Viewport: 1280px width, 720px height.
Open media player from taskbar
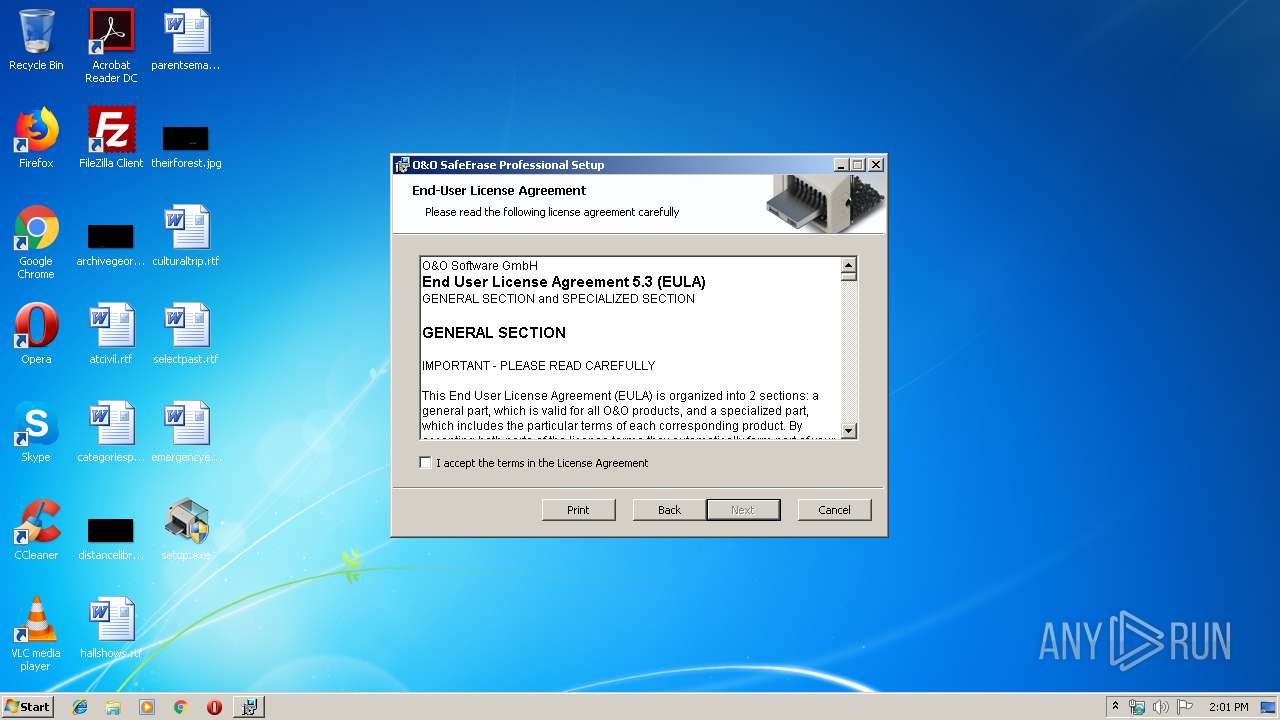click(x=147, y=707)
